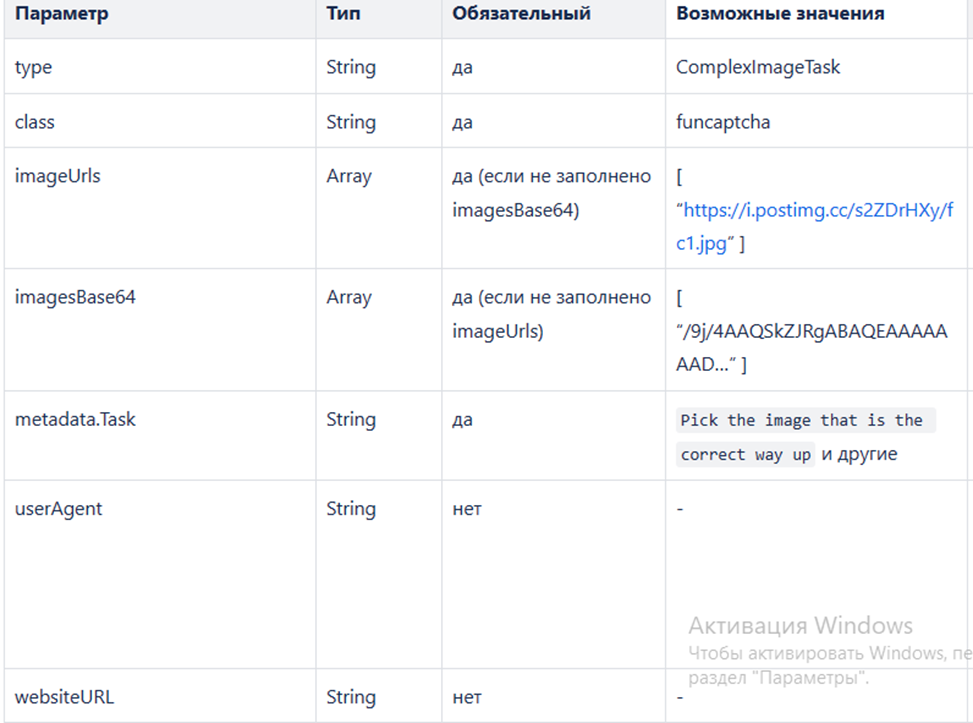Click the "Тип" column header
Viewport: 973px width, 723px height.
click(x=343, y=14)
